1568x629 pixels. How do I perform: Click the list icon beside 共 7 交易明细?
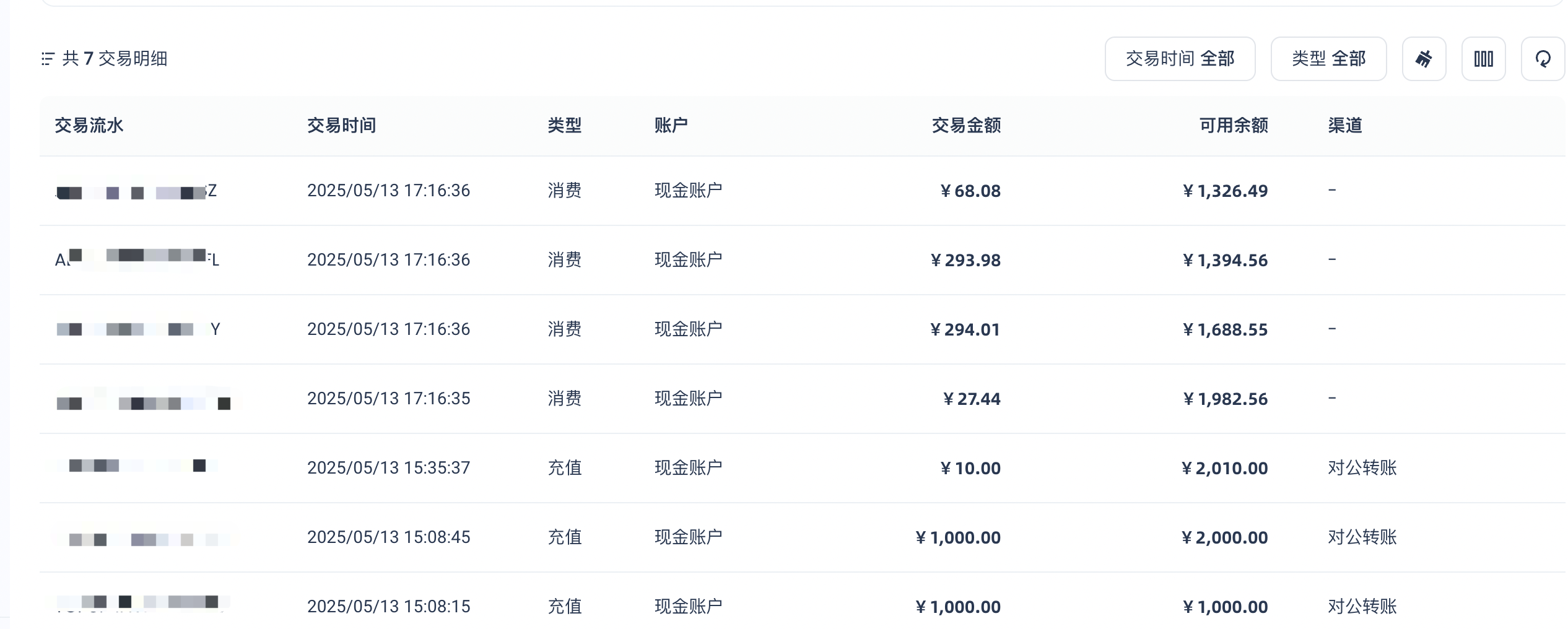pos(48,59)
